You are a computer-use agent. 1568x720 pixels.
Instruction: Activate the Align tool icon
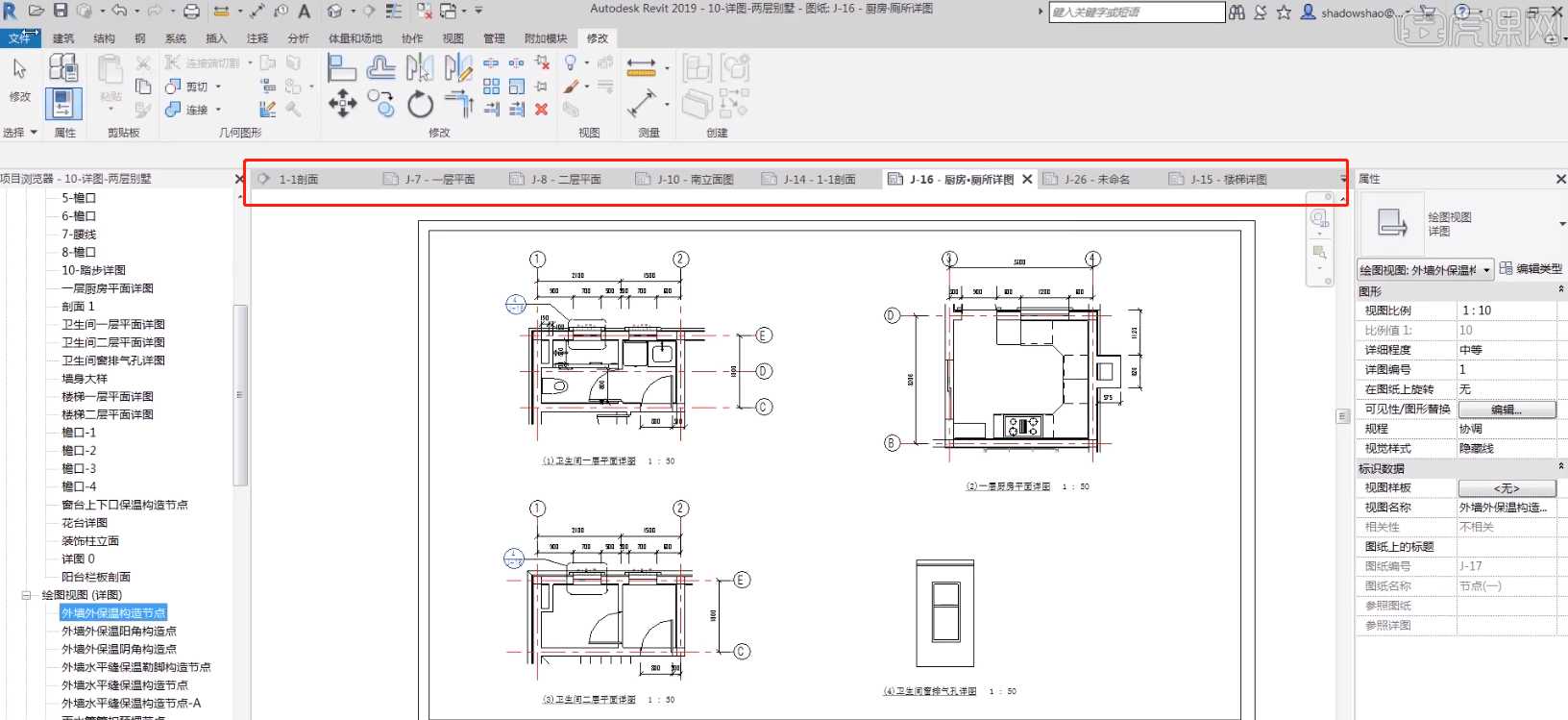(342, 67)
